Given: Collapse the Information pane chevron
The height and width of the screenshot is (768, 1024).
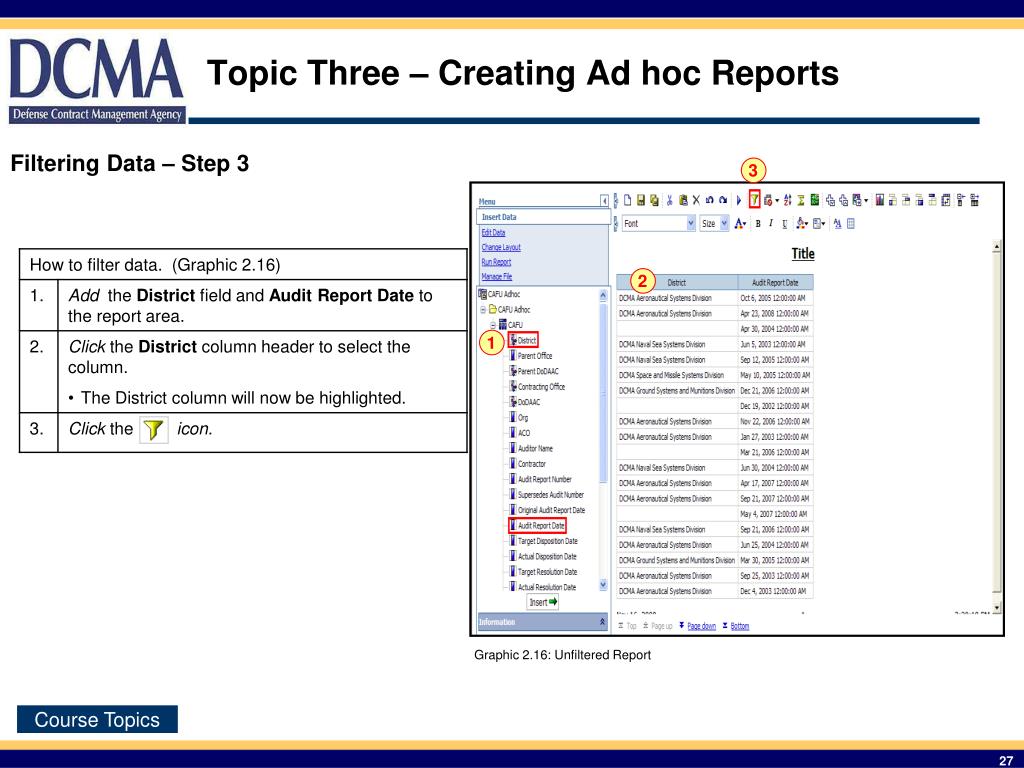Looking at the screenshot, I should 602,622.
